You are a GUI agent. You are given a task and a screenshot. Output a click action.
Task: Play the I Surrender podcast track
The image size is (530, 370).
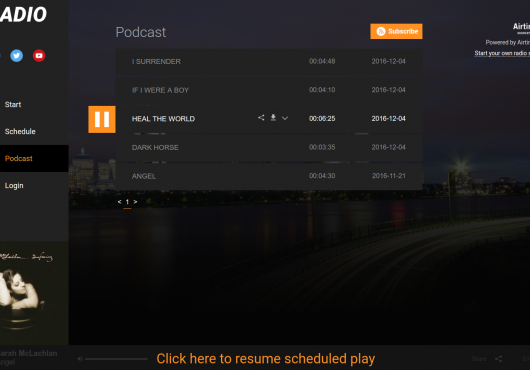coord(269,61)
